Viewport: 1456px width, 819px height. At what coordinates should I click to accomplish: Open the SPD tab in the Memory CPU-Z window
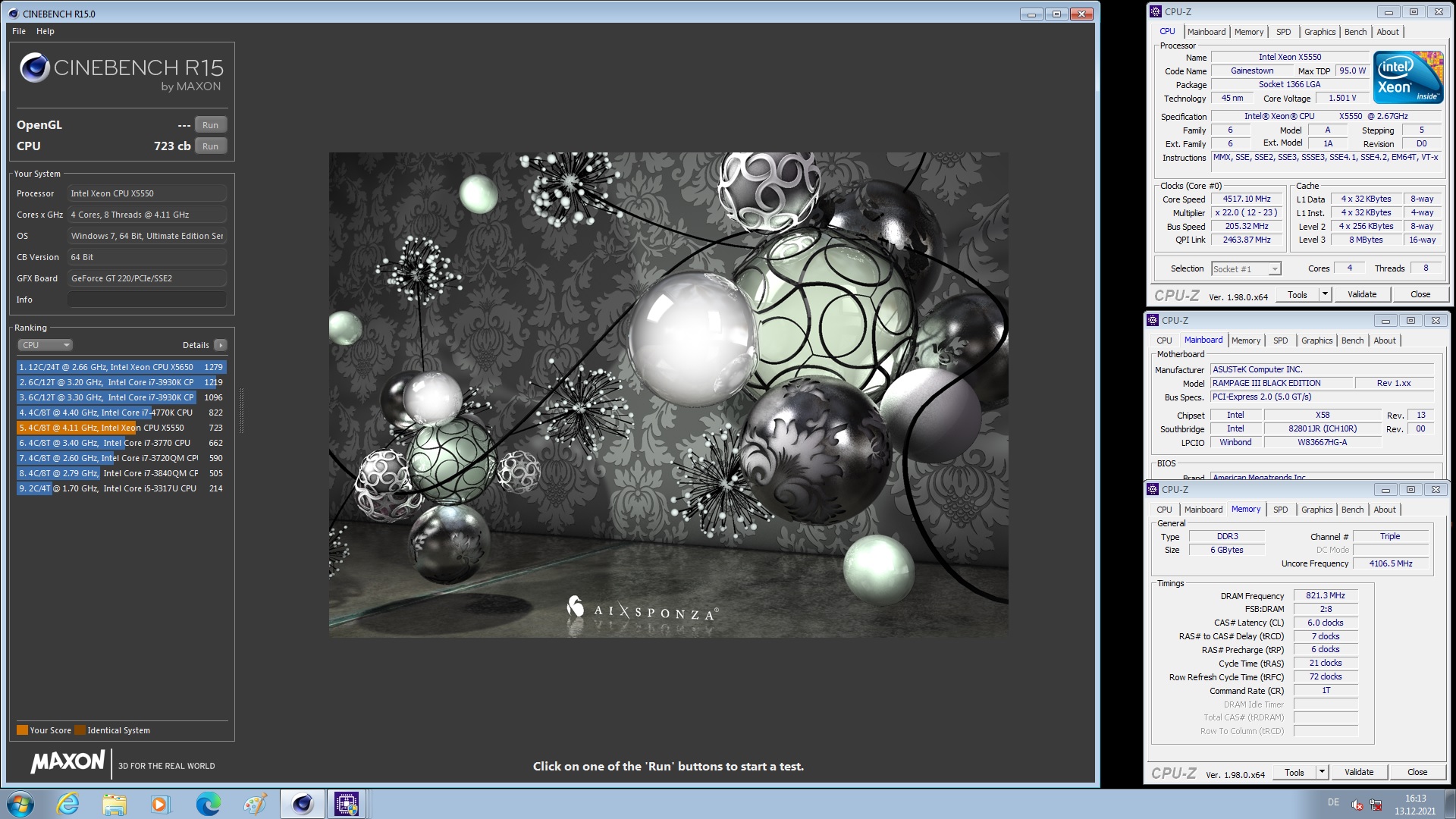pyautogui.click(x=1280, y=510)
